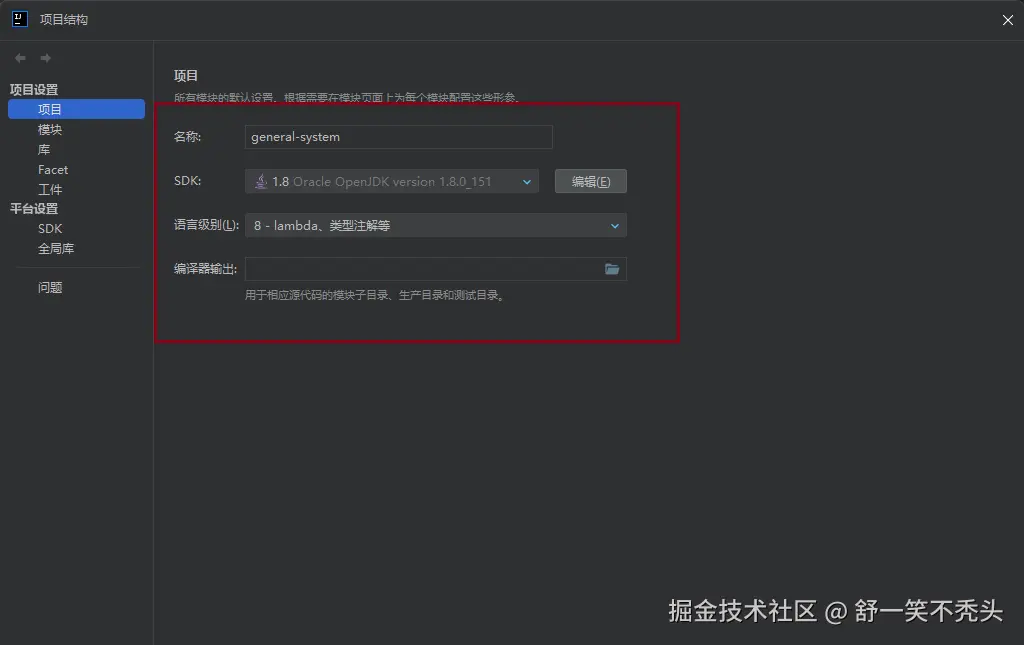1024x645 pixels.
Task: Open the 语言级别 dropdown
Action: (x=435, y=225)
